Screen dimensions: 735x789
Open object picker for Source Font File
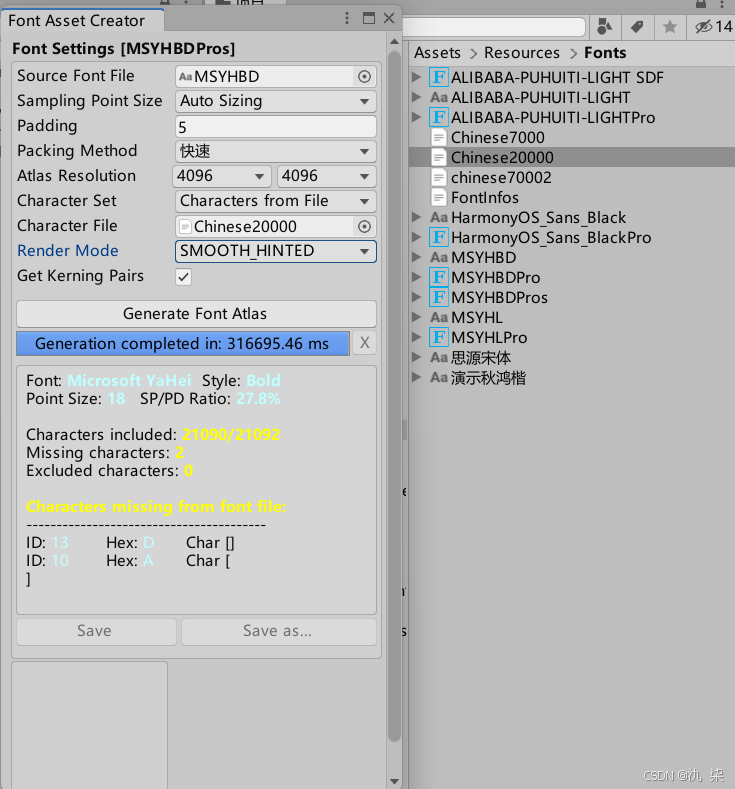coord(364,76)
